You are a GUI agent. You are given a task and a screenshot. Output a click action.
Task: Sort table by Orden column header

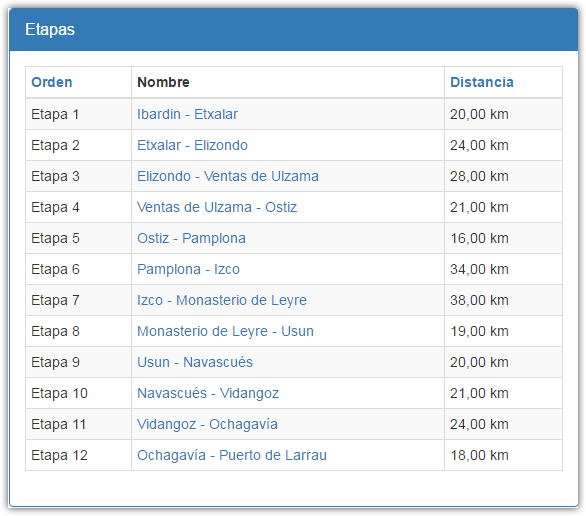(52, 82)
